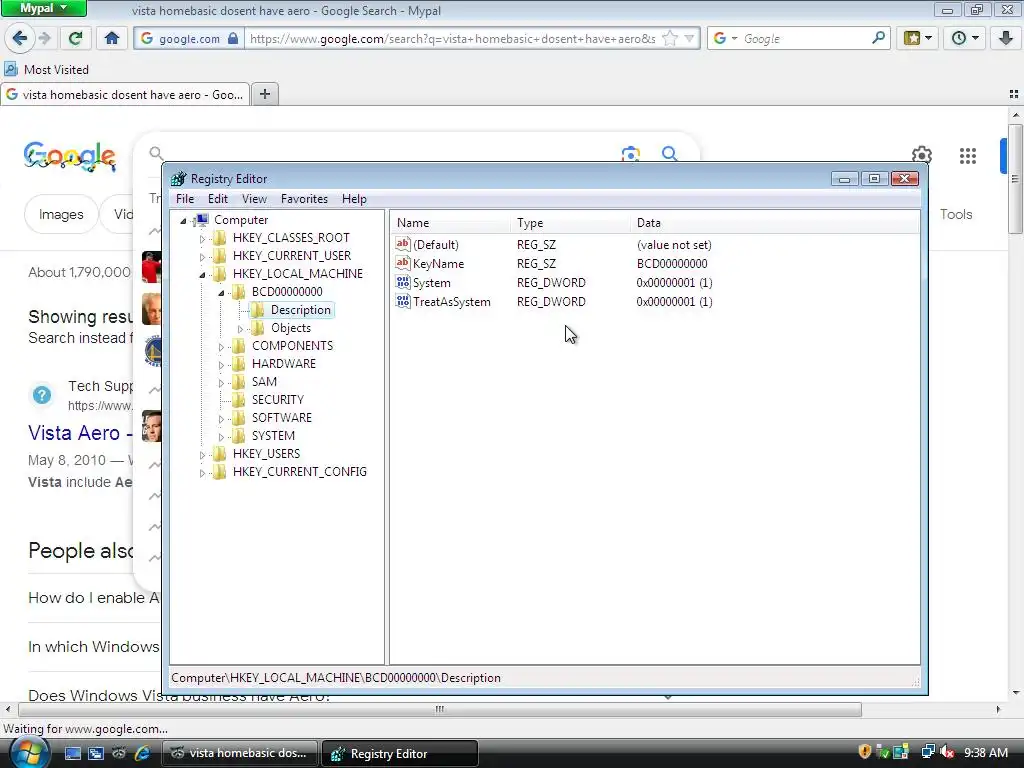Open the bookmarks menu toolbar button

click(918, 39)
